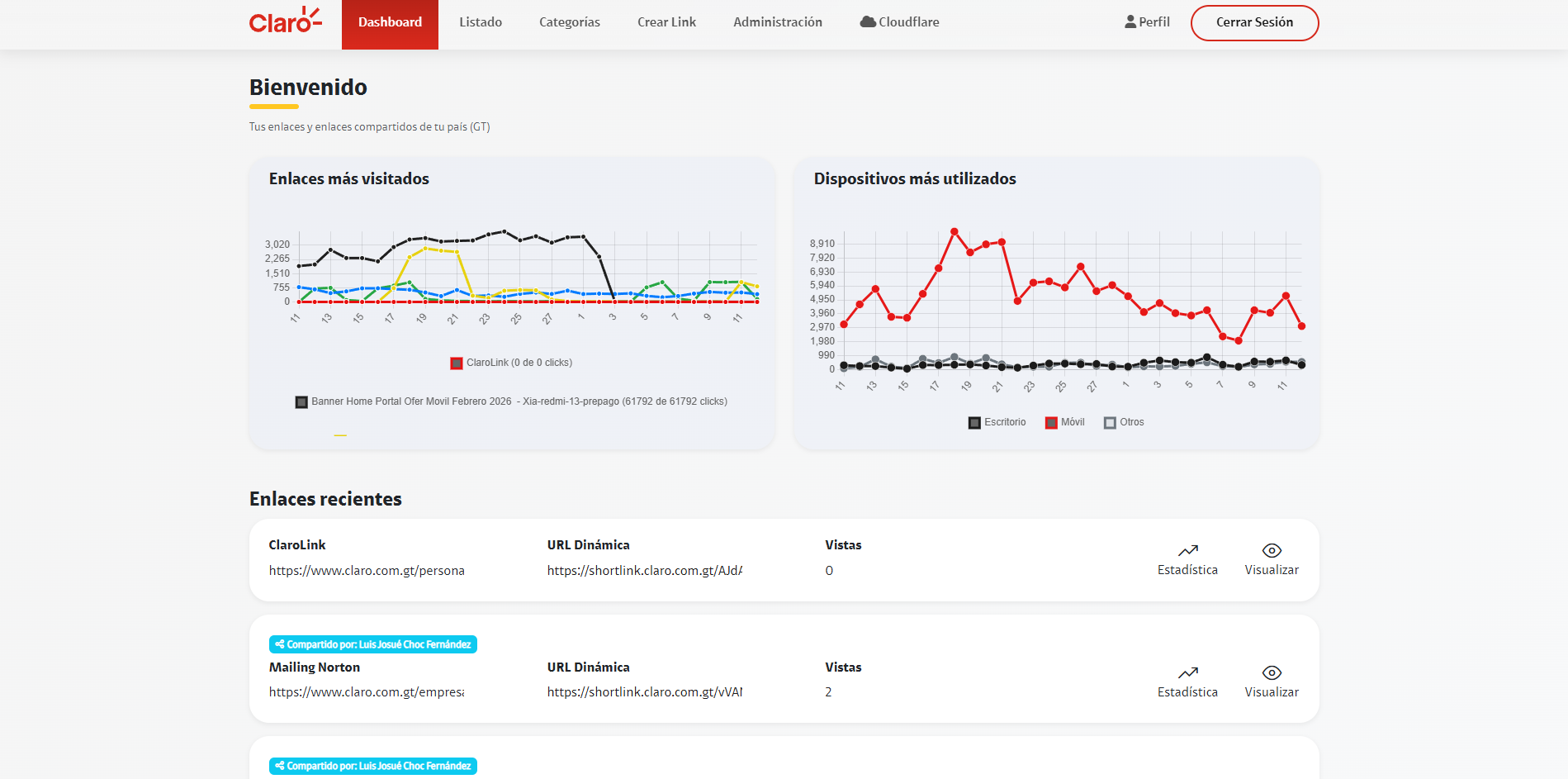Toggle the Móvil legend series
1568x779 pixels.
coord(1065,422)
